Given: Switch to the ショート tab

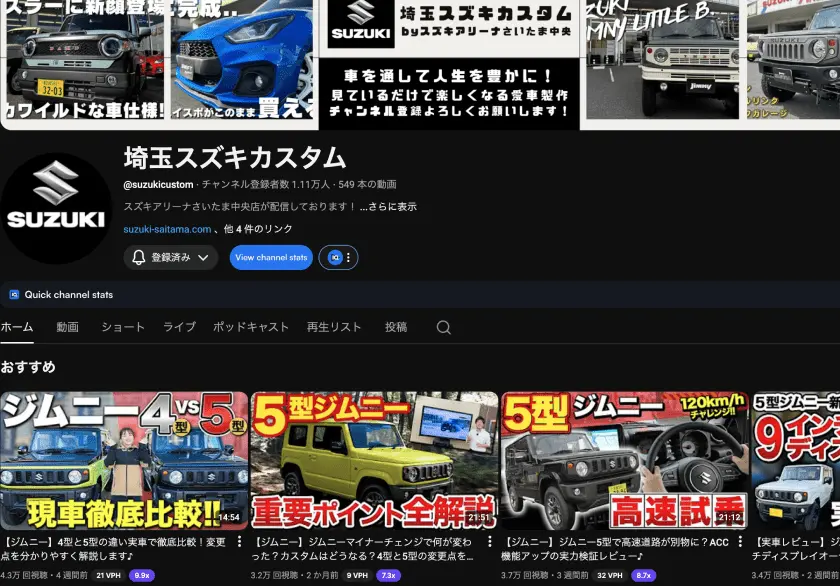Looking at the screenshot, I should click(x=123, y=327).
